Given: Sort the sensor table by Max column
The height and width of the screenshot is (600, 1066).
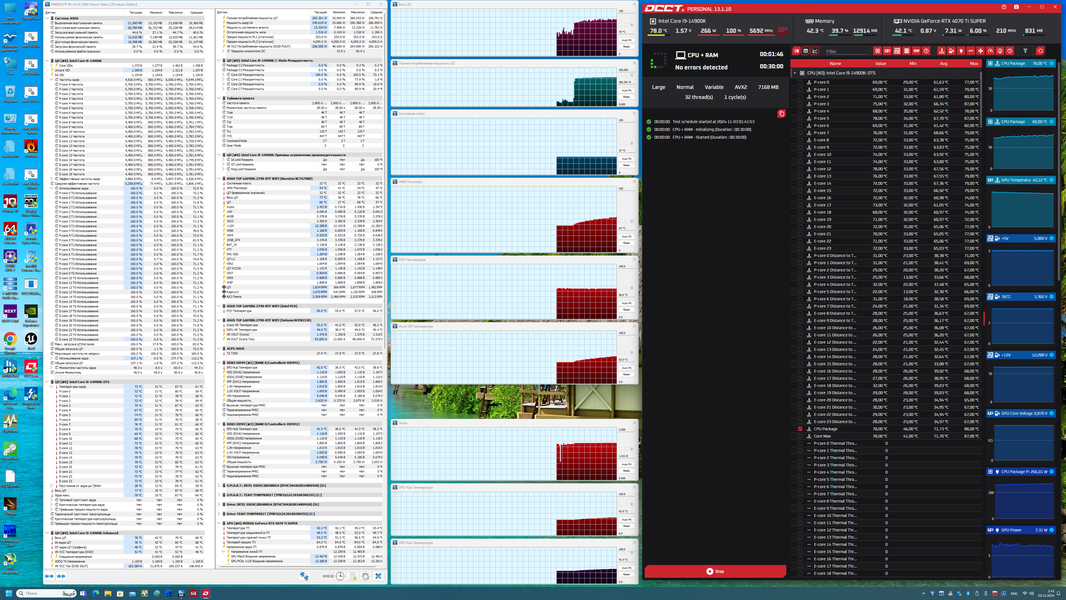Looking at the screenshot, I should click(974, 63).
